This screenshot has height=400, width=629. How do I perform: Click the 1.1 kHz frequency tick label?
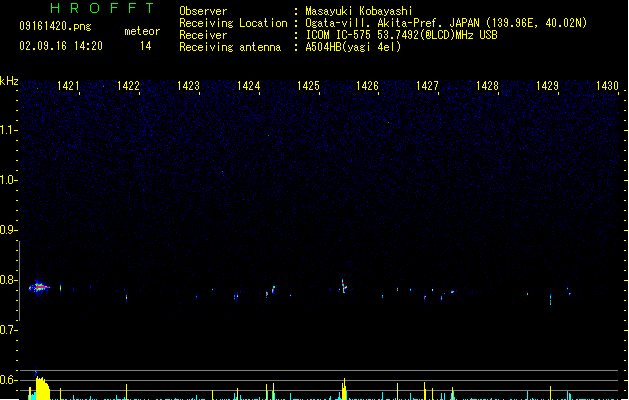tap(8, 130)
